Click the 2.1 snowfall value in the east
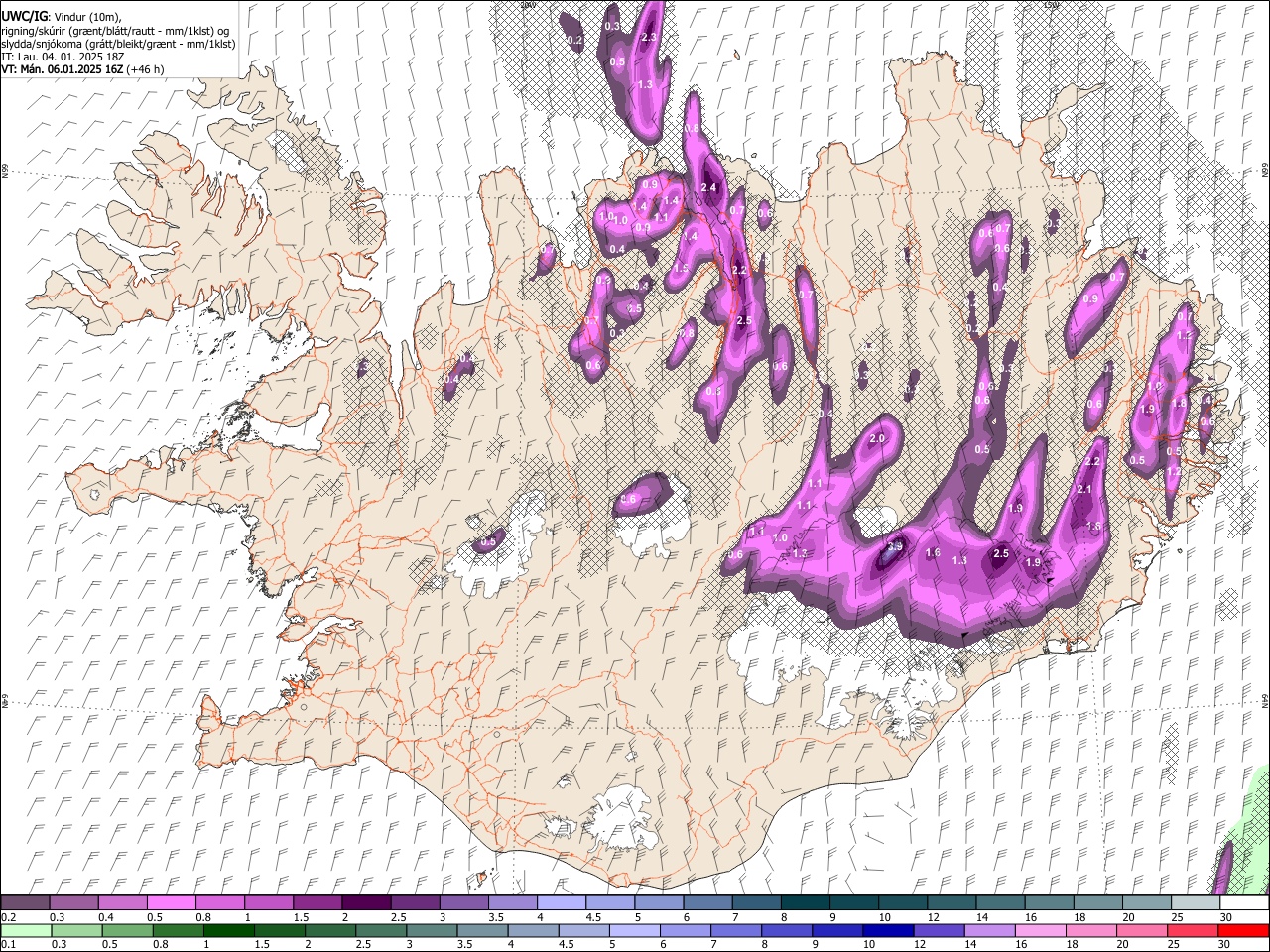Viewport: 1270px width, 952px height. pyautogui.click(x=1084, y=489)
